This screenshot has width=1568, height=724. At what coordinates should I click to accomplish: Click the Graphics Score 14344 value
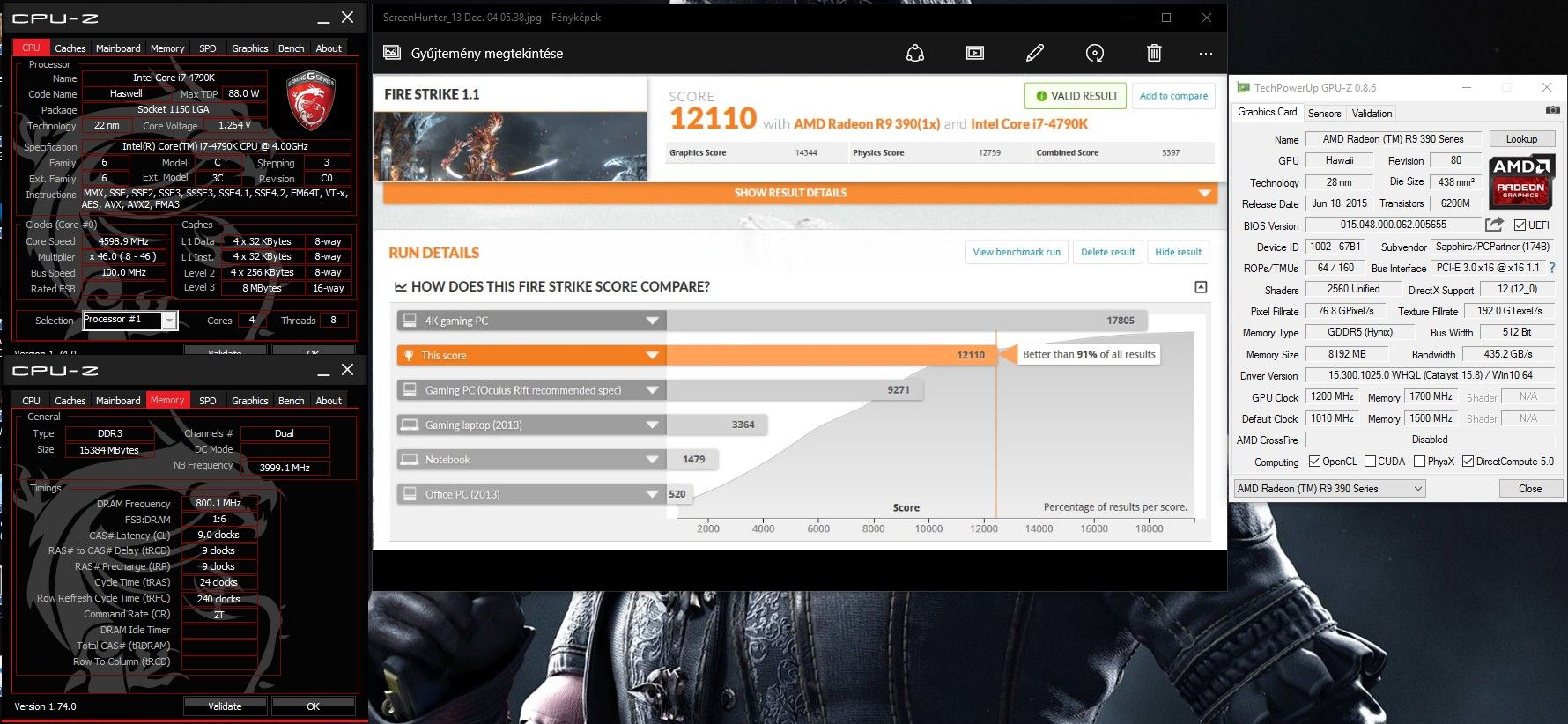(x=805, y=153)
